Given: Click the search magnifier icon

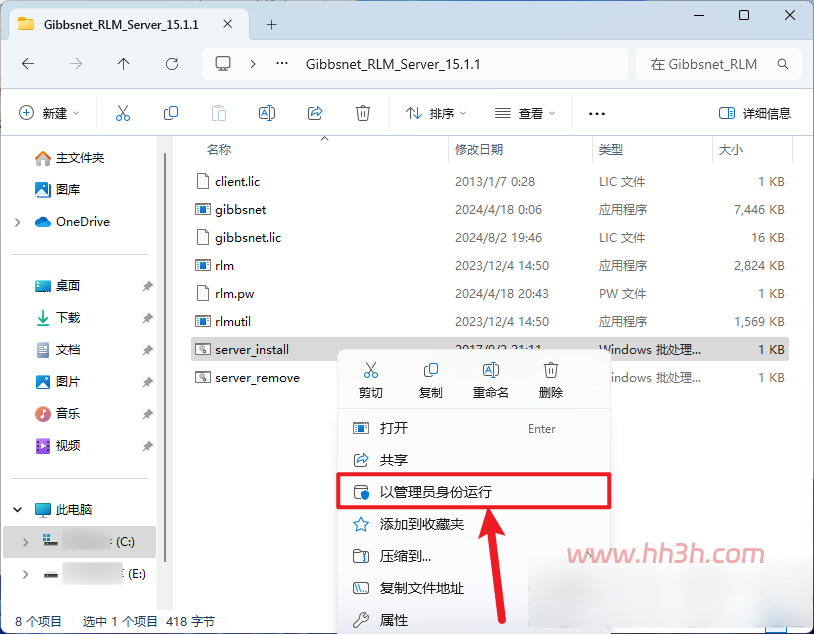Looking at the screenshot, I should [783, 64].
